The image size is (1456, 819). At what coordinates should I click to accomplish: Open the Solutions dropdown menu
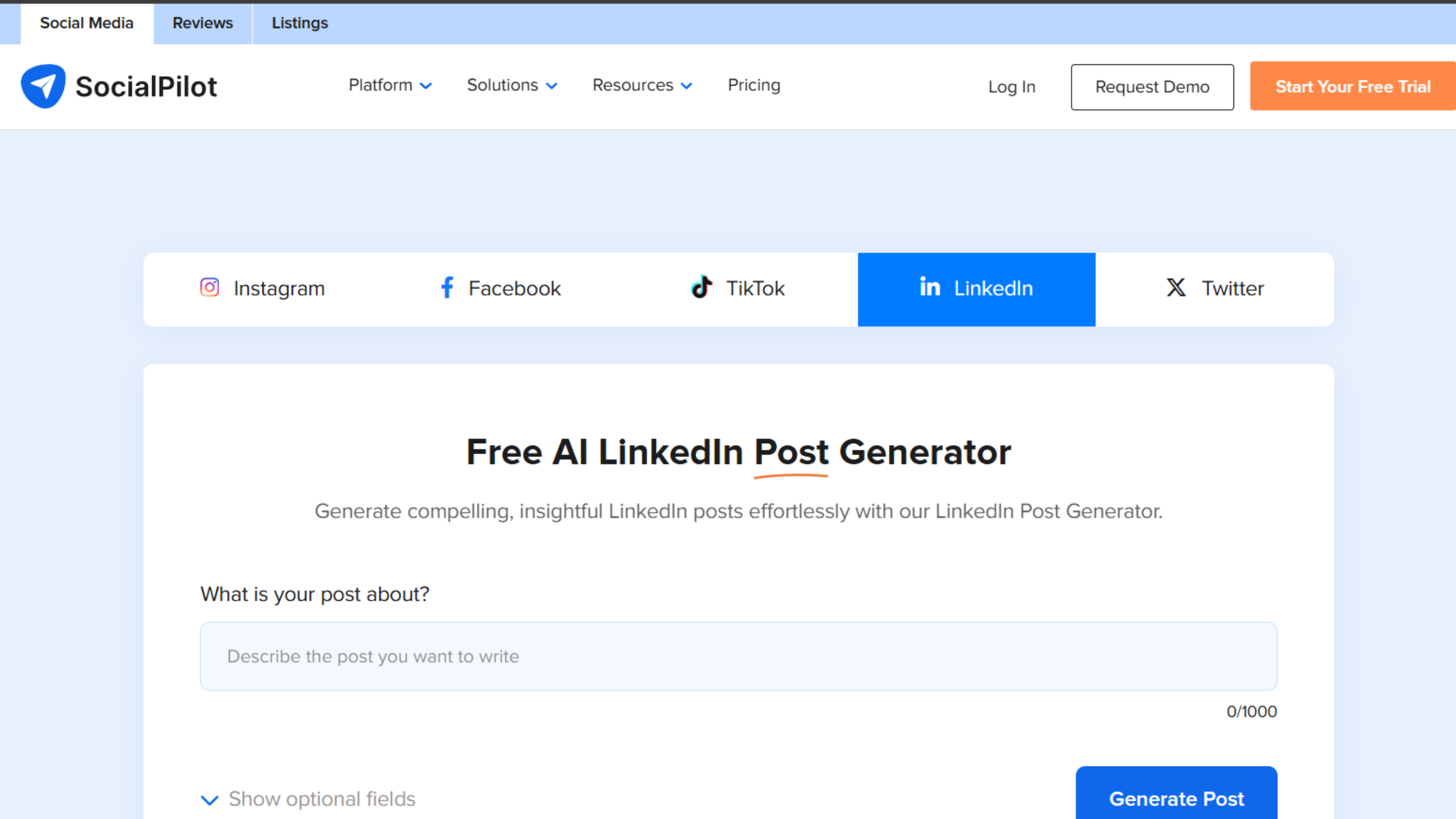pos(512,85)
